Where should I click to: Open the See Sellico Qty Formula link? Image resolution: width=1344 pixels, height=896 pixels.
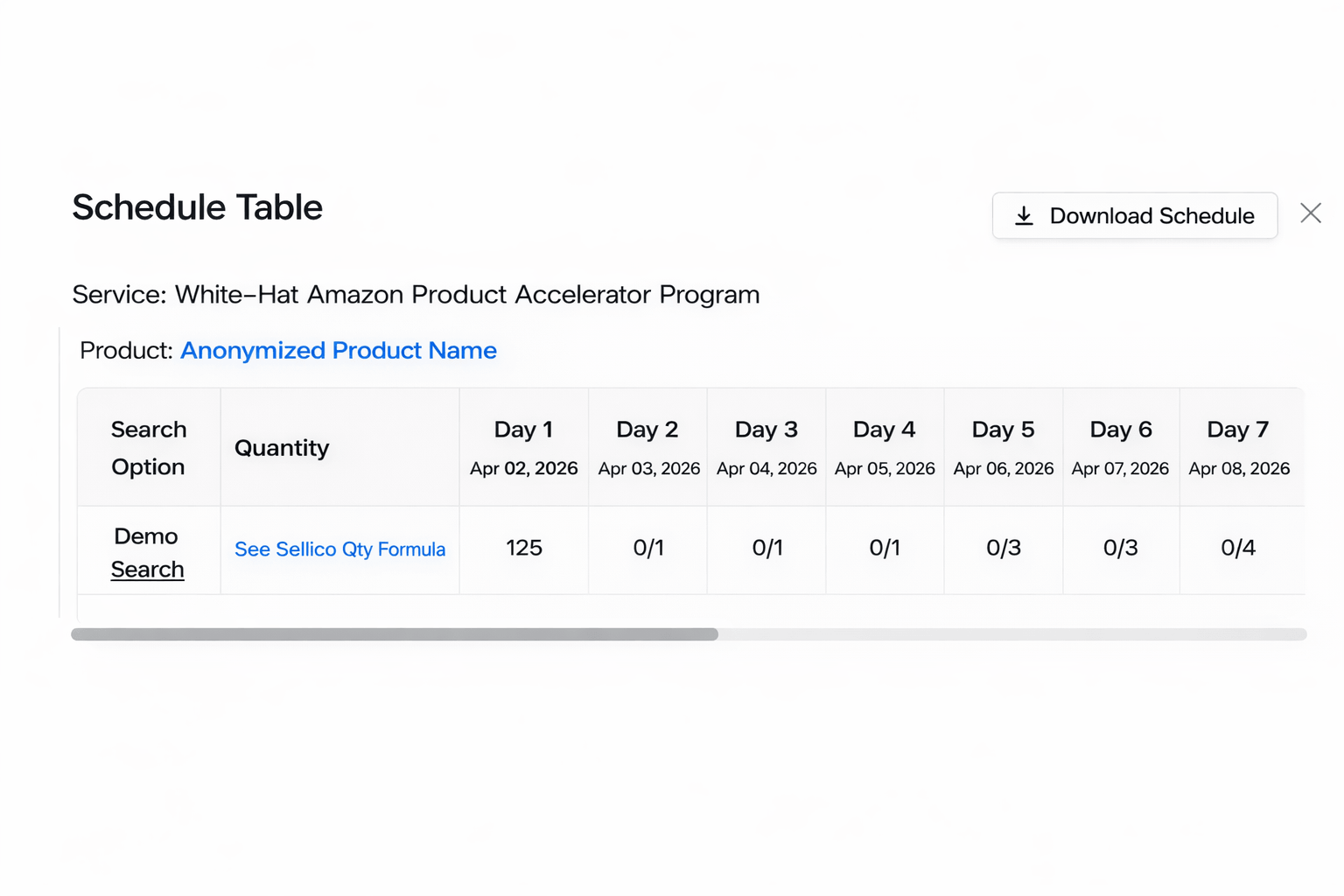[x=339, y=549]
